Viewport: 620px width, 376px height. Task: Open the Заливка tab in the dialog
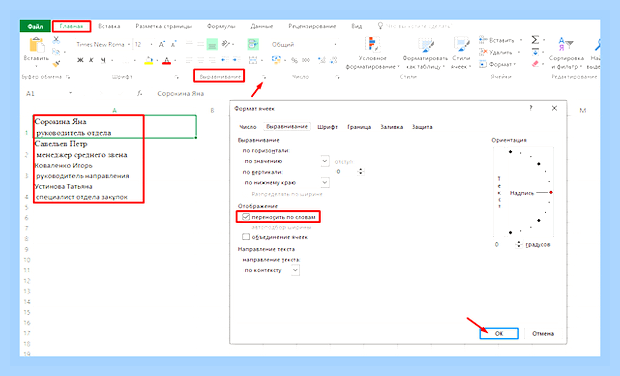pyautogui.click(x=391, y=127)
